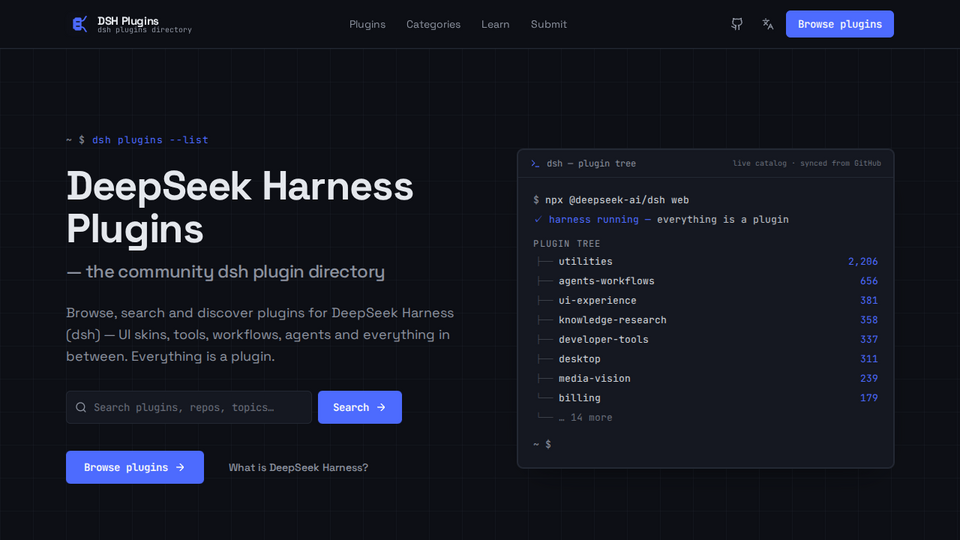Click the magnifier icon in search field
The height and width of the screenshot is (540, 960).
[81, 407]
